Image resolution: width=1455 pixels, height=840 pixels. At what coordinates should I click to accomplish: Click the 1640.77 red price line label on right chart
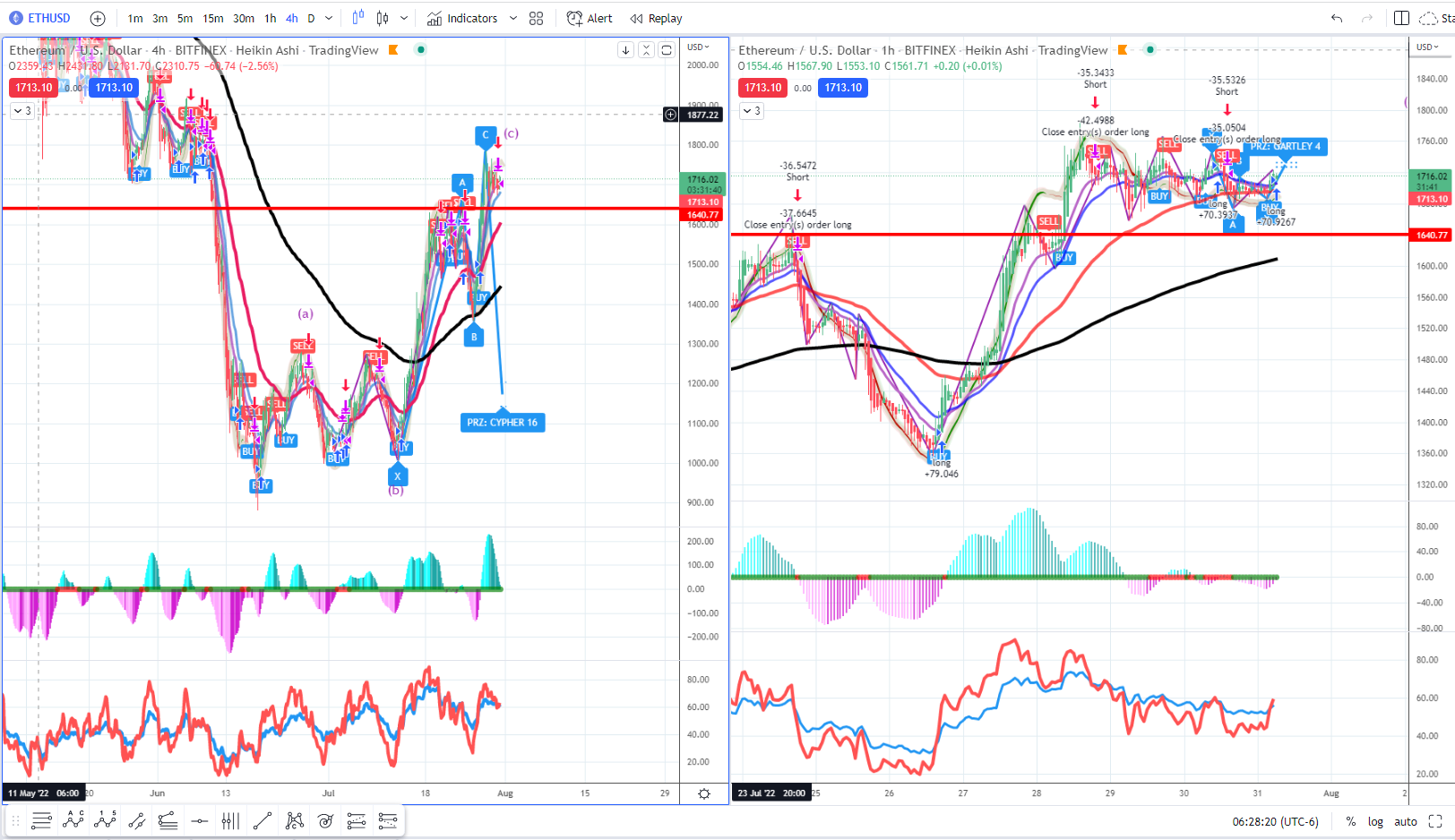1431,235
